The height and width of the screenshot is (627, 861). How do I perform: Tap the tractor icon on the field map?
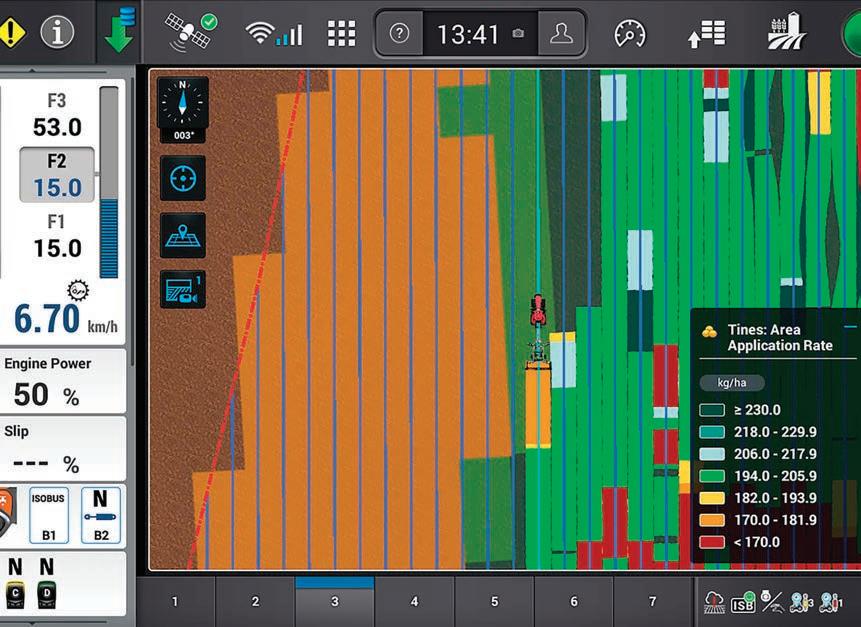coord(538,311)
